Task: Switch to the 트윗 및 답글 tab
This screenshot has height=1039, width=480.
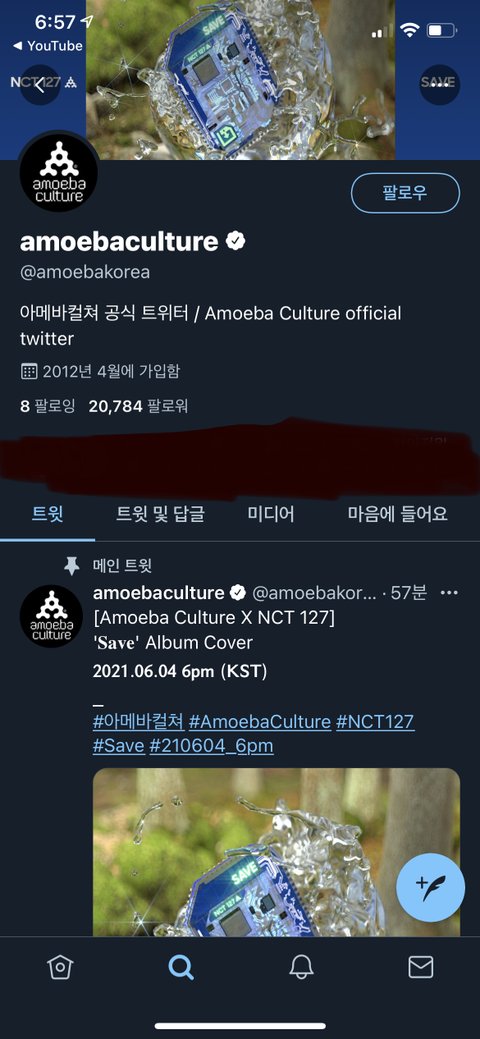Action: 160,514
